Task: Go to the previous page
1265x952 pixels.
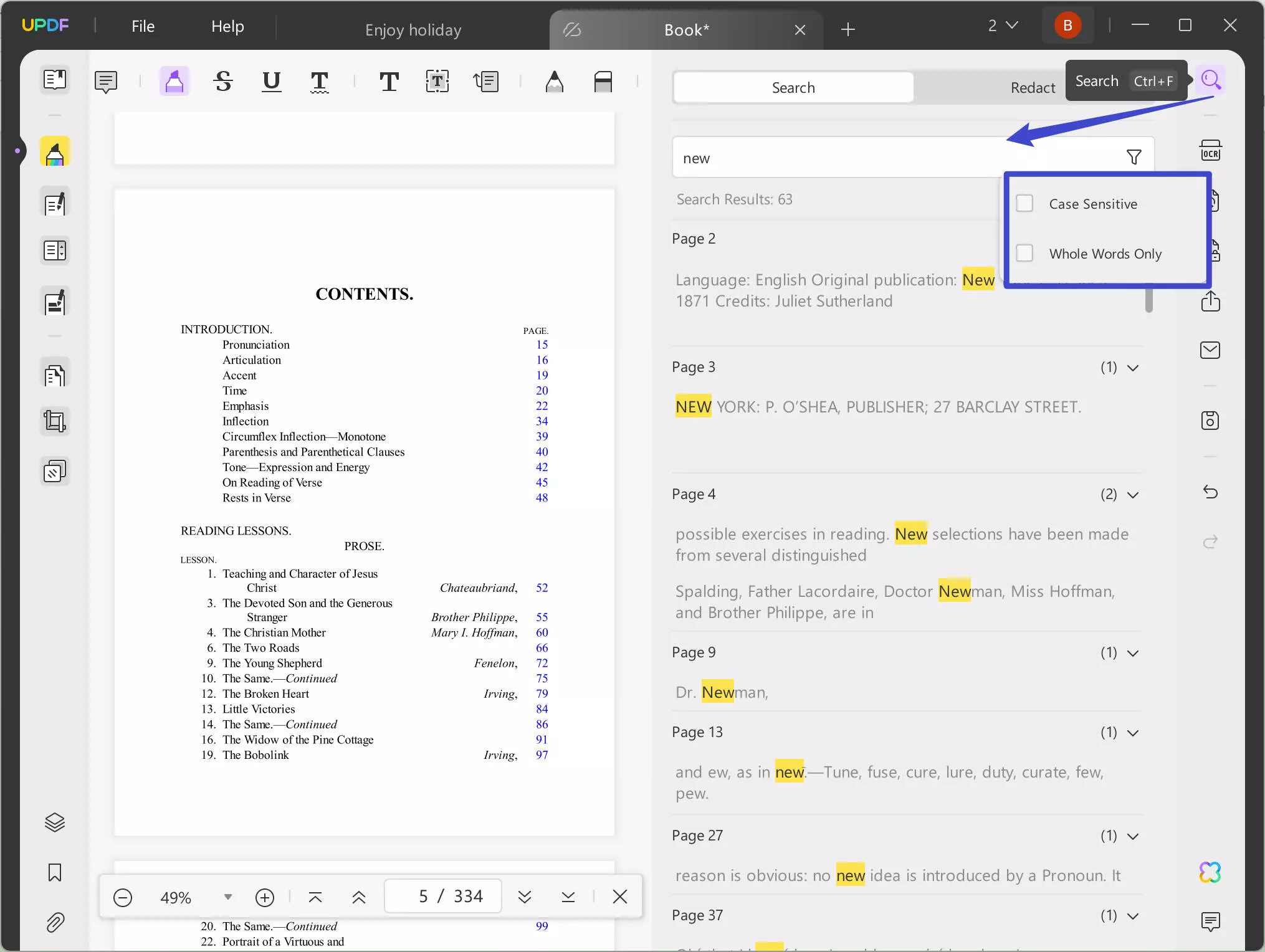Action: tap(359, 897)
